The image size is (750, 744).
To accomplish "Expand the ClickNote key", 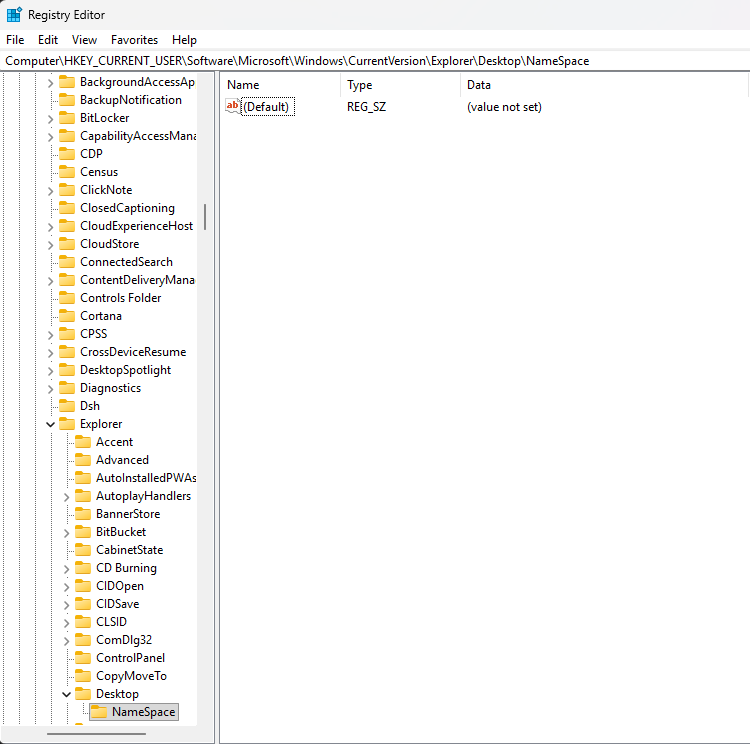I will pos(50,191).
